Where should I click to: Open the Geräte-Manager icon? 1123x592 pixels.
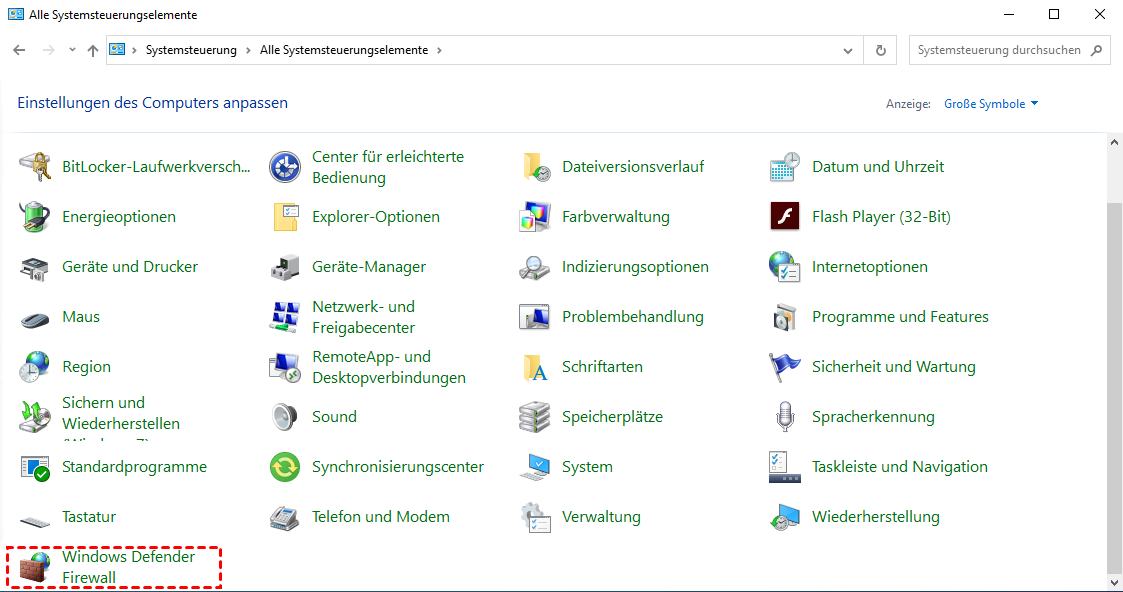[x=285, y=267]
